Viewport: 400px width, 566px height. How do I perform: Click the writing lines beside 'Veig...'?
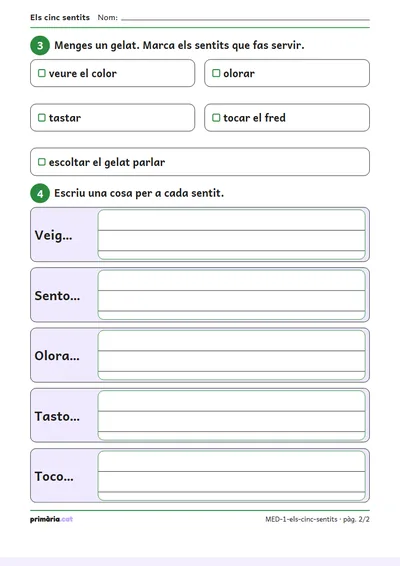click(231, 235)
